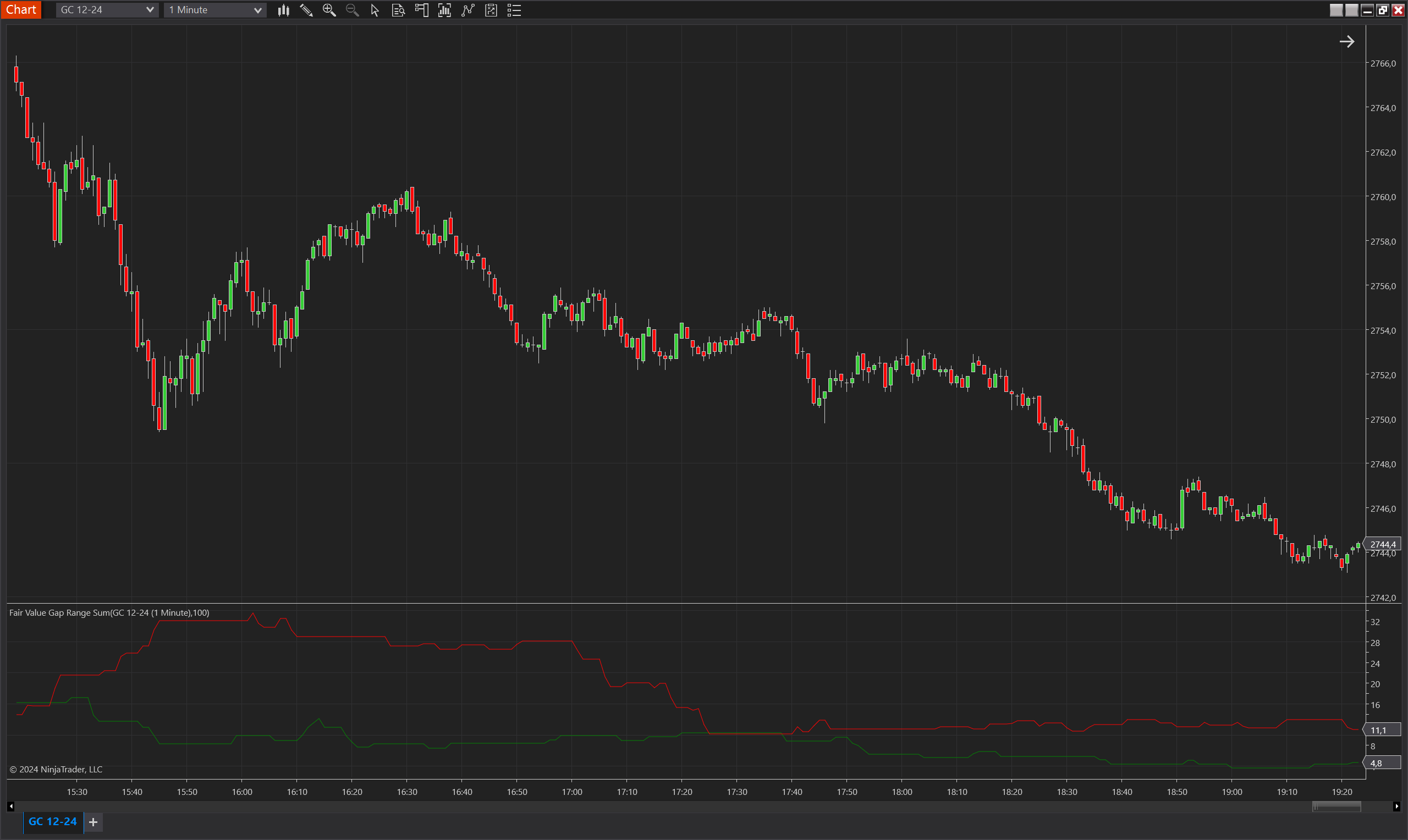
Task: Select the arrow cursor pointer tool
Action: pyautogui.click(x=375, y=10)
